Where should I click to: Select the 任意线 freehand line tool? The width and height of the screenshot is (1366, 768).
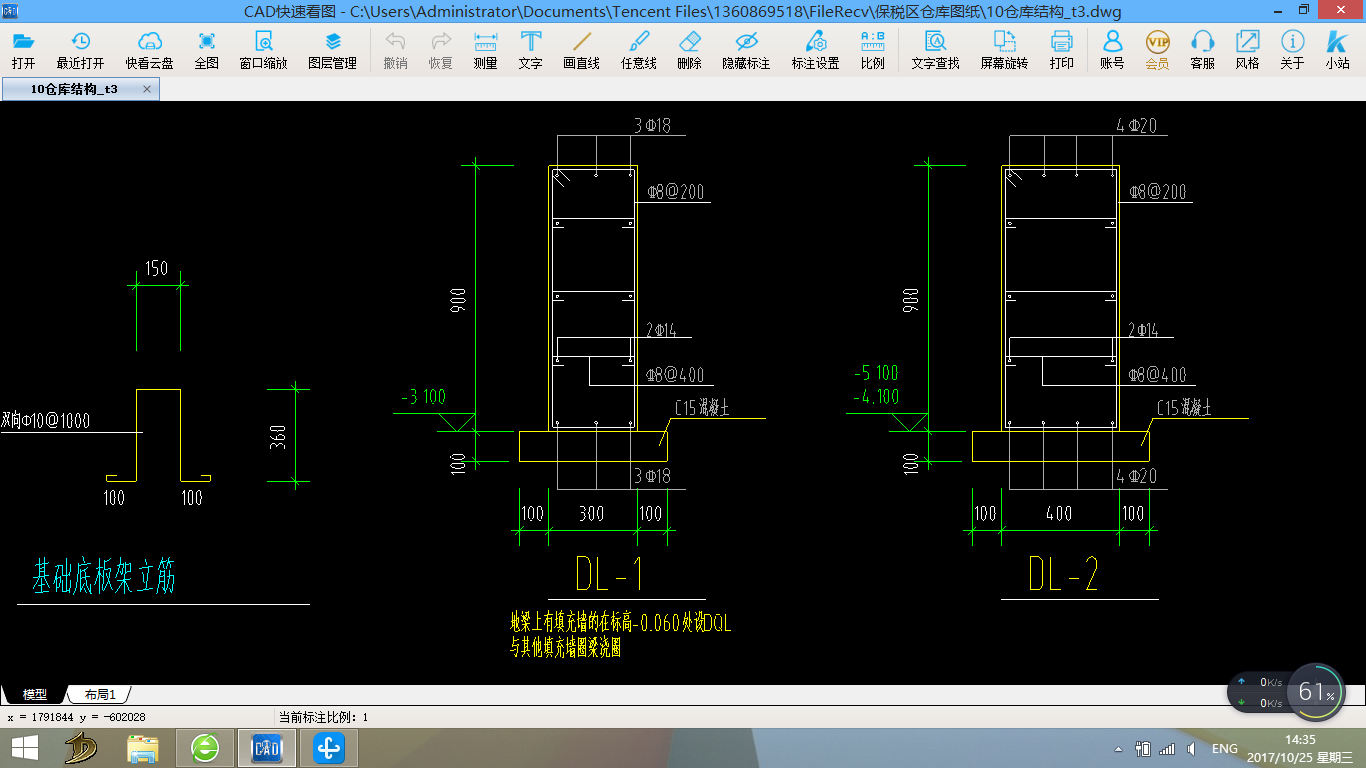coord(638,50)
